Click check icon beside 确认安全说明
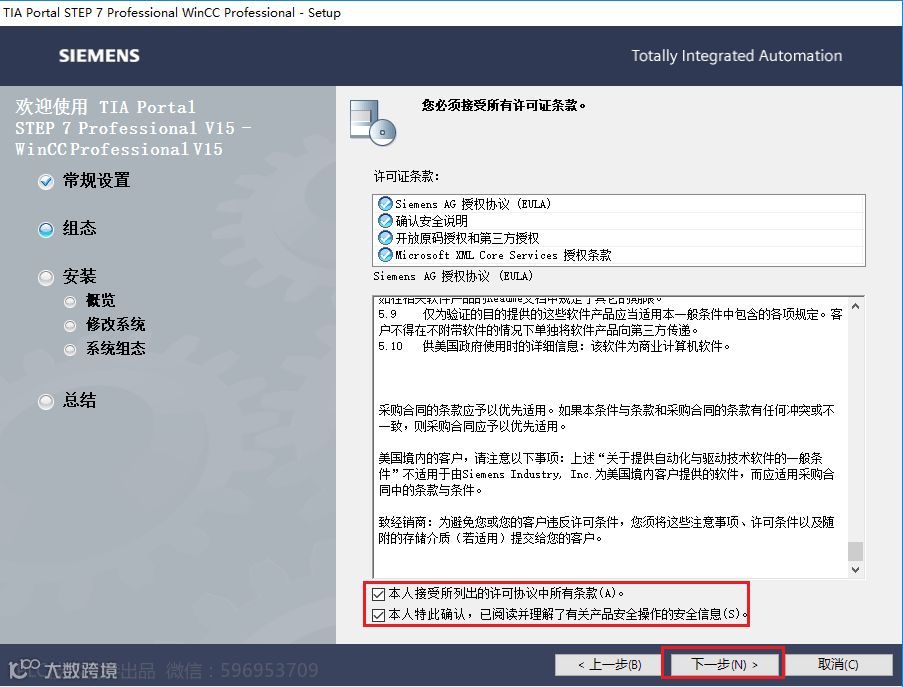Screen dimensions: 903x687 click(385, 221)
